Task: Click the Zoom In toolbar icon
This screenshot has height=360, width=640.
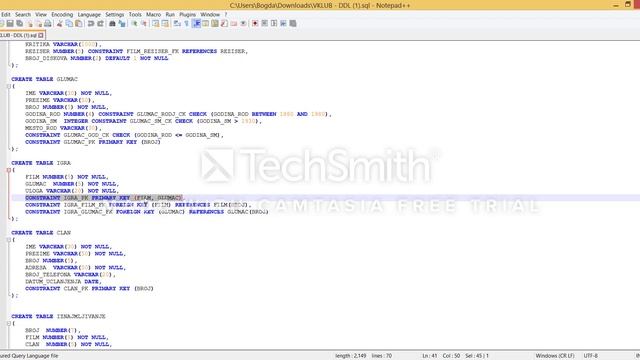Action: click(x=134, y=24)
